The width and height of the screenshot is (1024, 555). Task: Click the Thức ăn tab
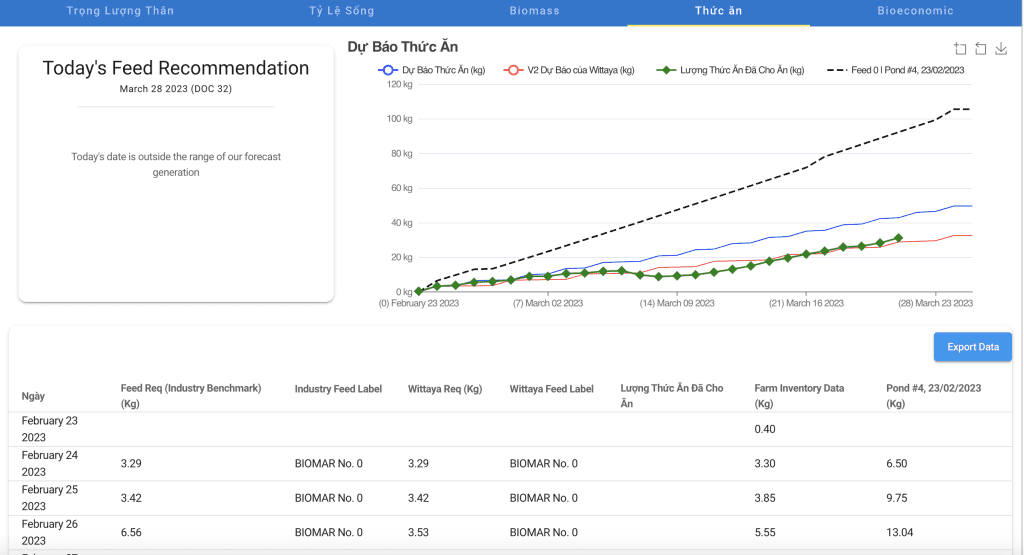718,11
